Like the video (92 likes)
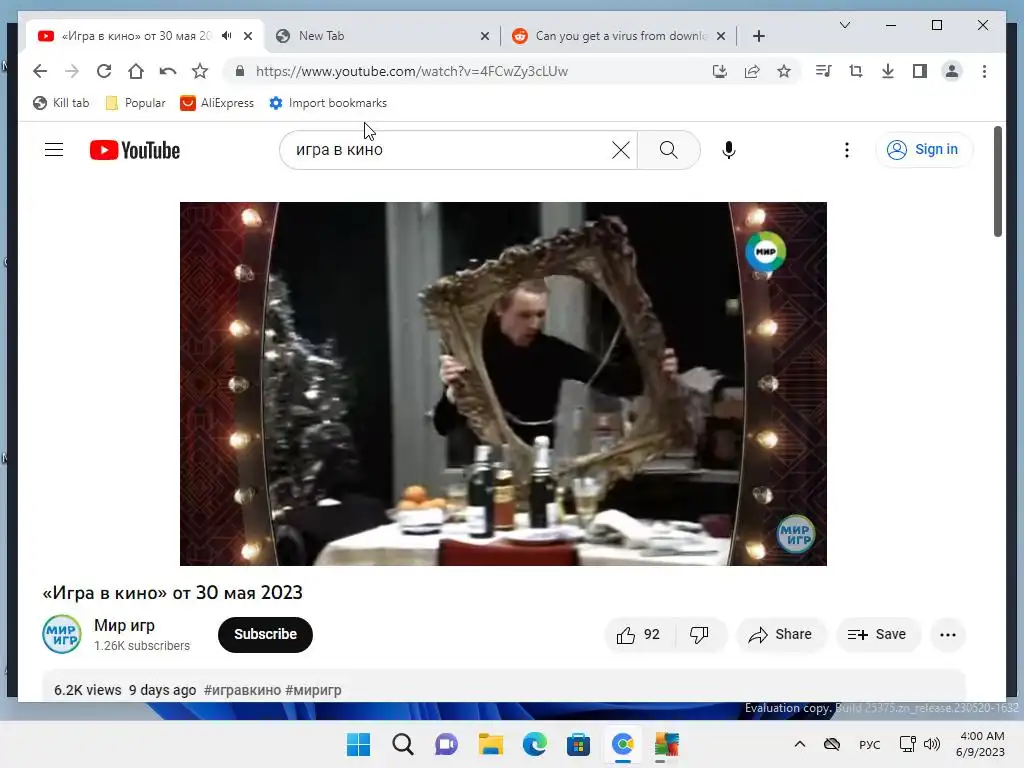This screenshot has width=1024, height=768. pyautogui.click(x=638, y=634)
